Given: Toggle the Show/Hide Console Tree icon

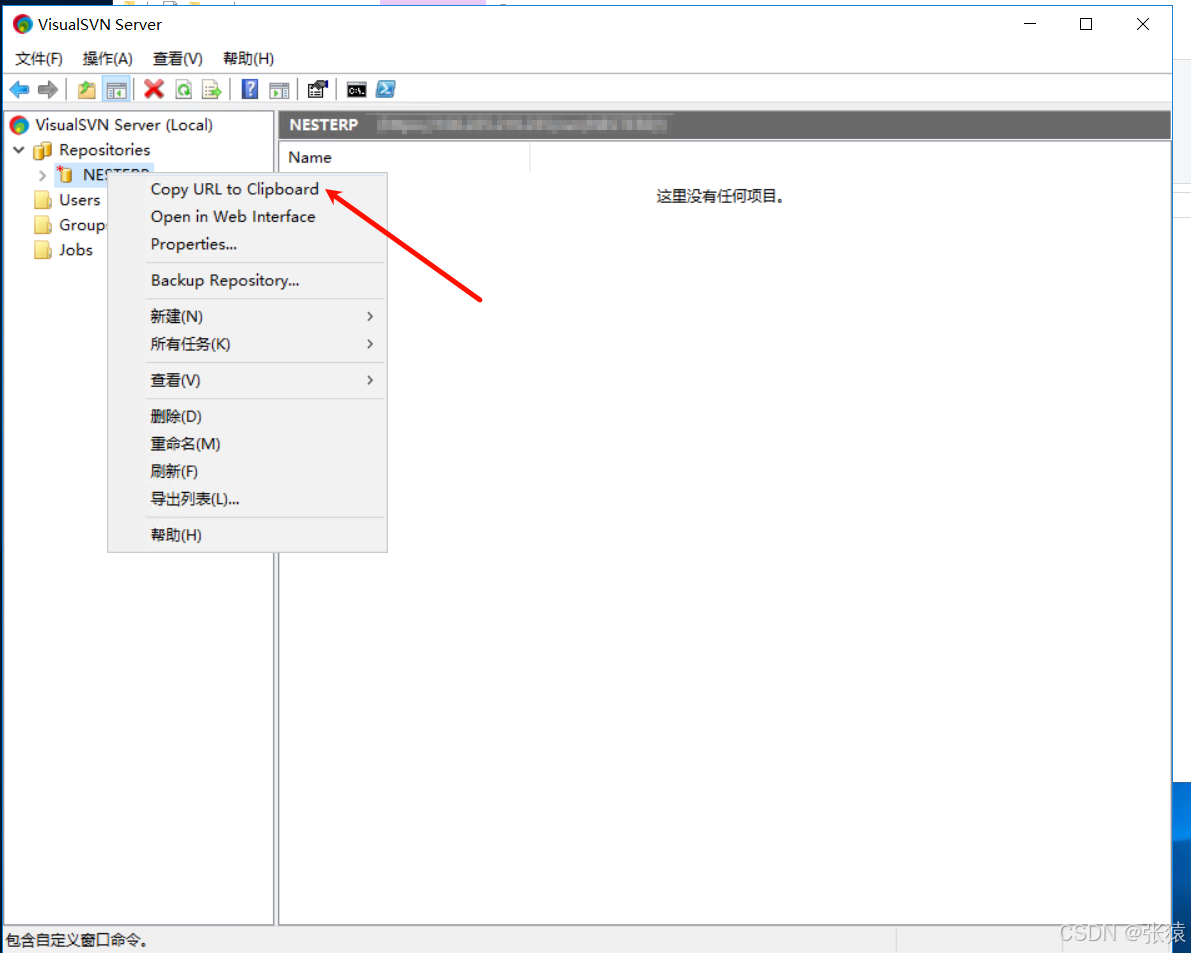Looking at the screenshot, I should [x=116, y=90].
